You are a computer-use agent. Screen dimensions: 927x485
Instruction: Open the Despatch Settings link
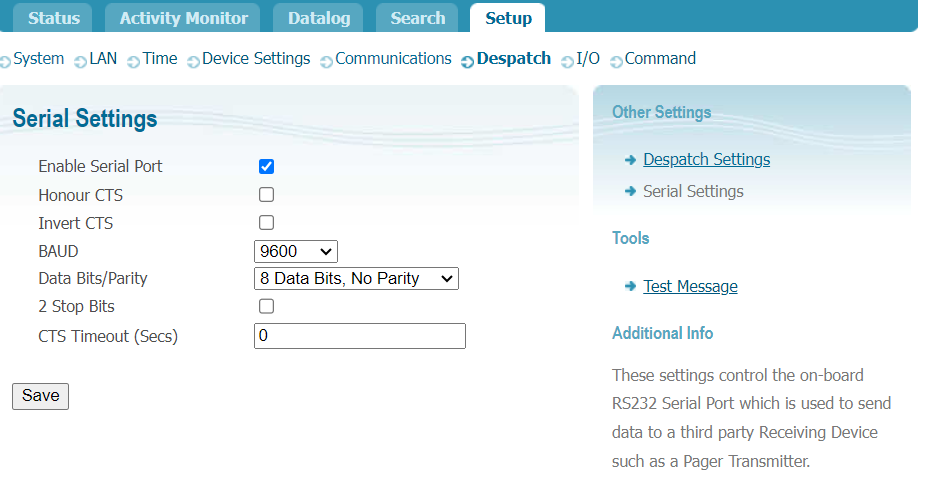706,160
